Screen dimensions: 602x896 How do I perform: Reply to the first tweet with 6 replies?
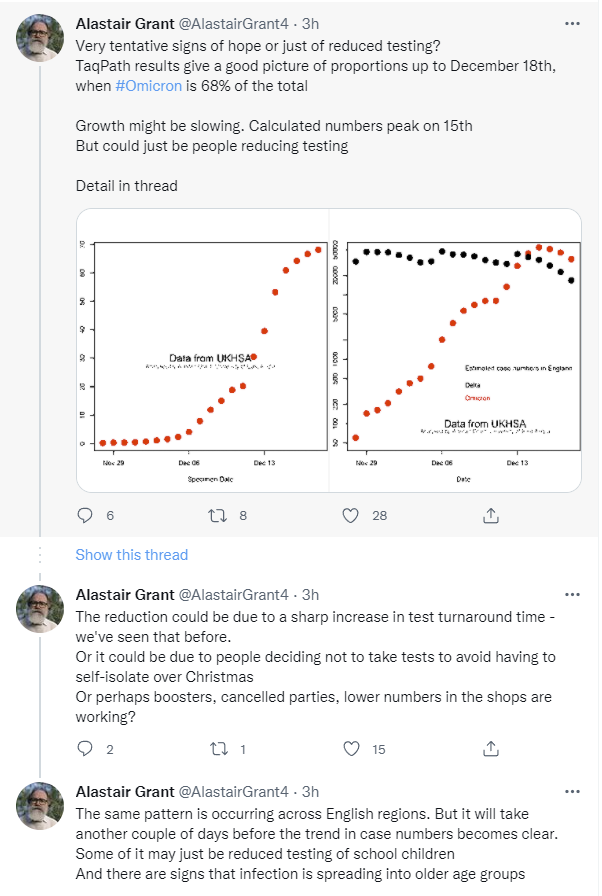(x=85, y=516)
